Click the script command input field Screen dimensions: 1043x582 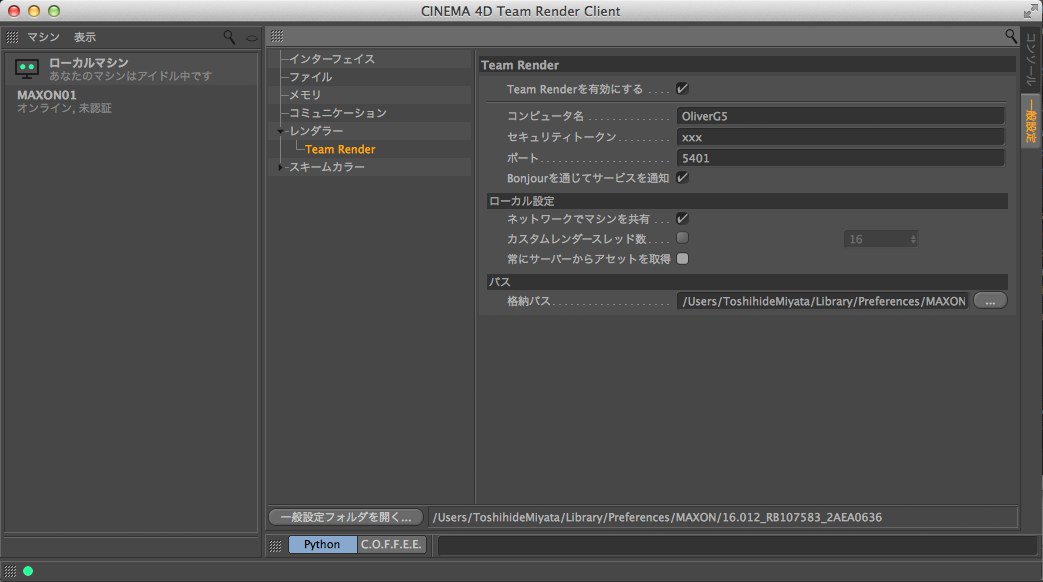coord(737,545)
